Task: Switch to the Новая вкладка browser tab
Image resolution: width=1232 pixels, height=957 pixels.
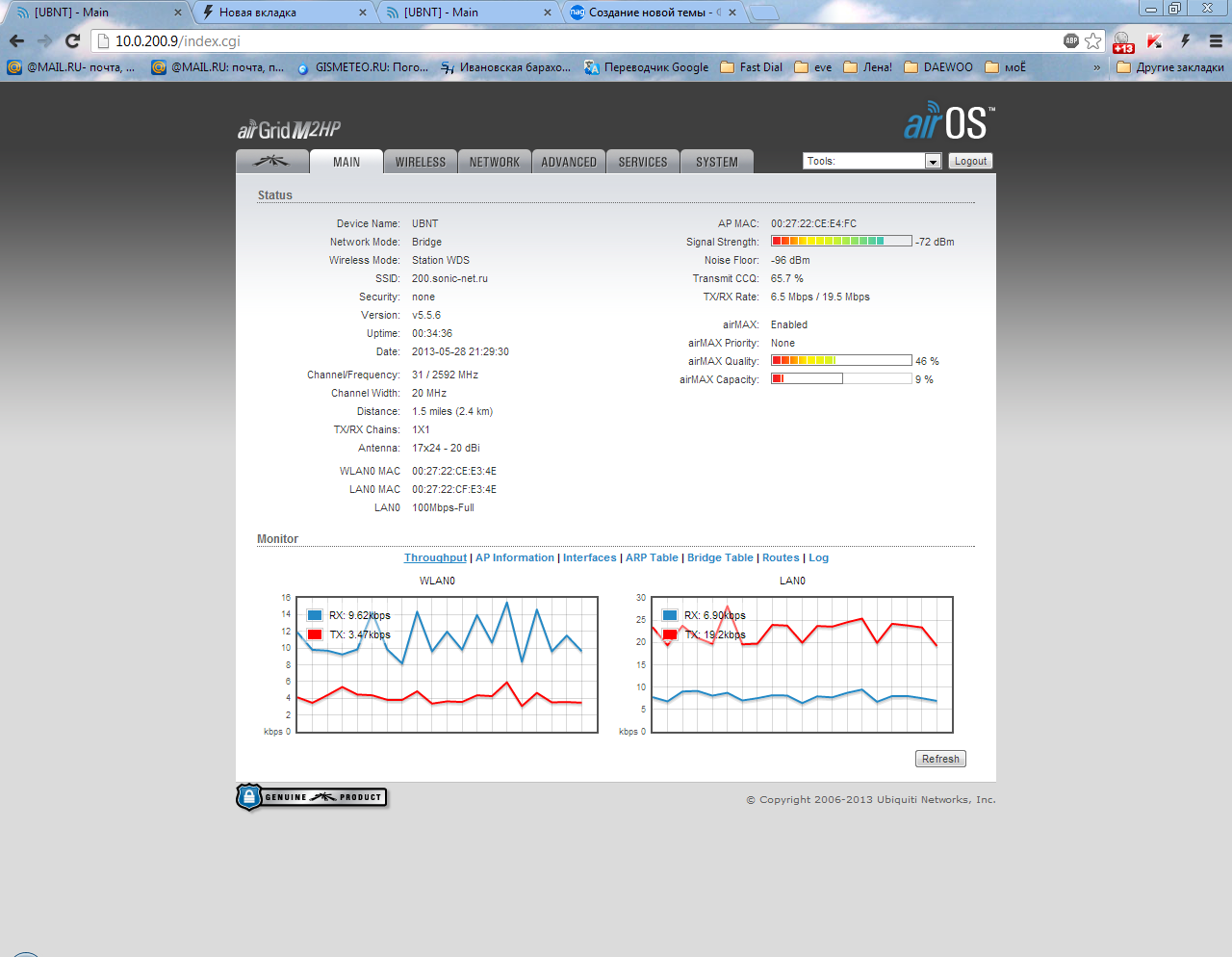Action: [x=285, y=13]
